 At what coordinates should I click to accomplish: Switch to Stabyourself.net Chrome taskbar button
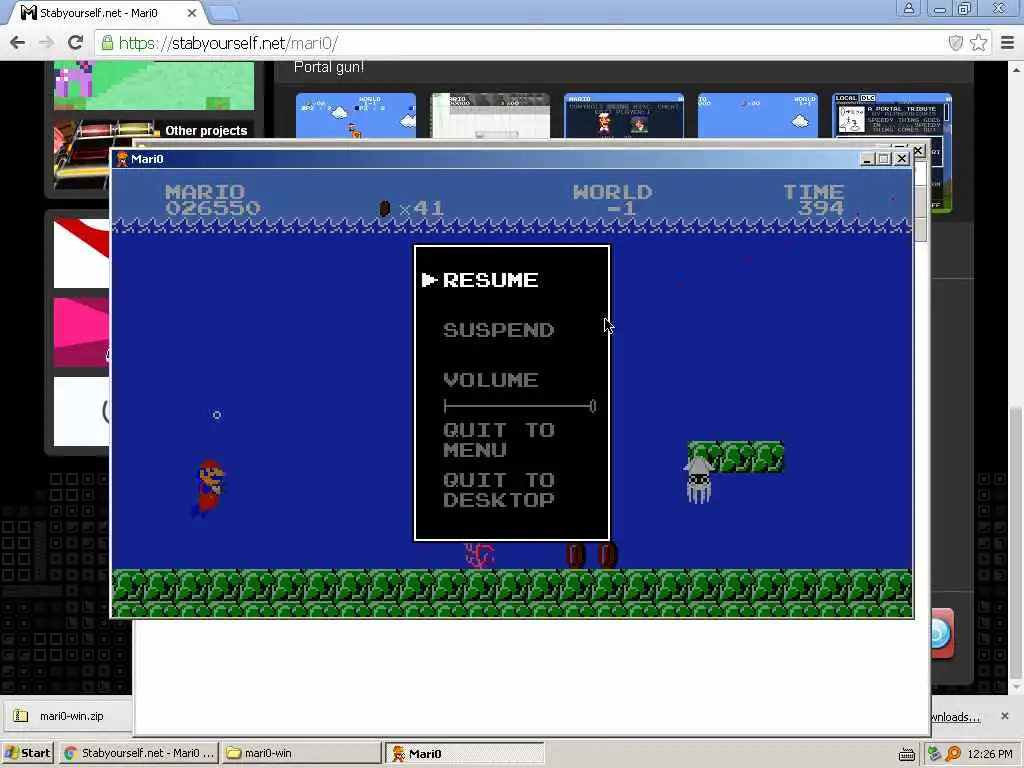[x=138, y=753]
